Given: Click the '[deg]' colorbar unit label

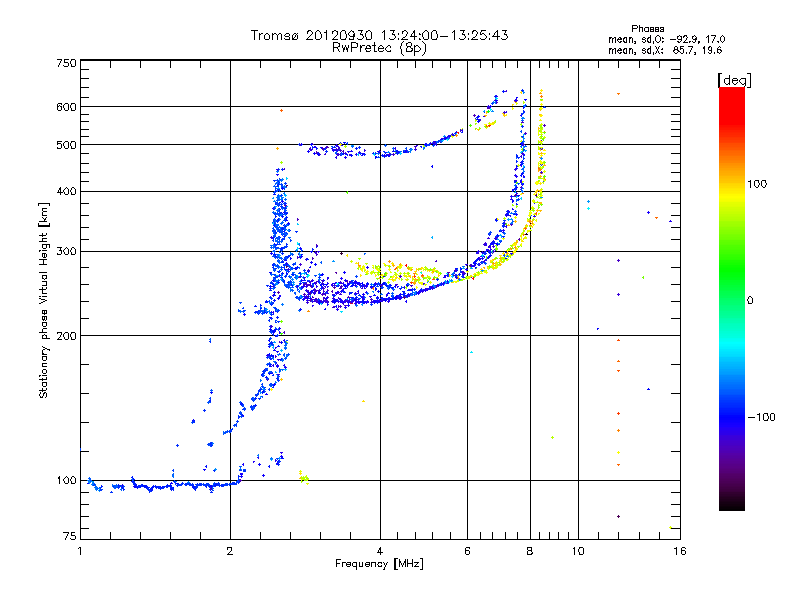Looking at the screenshot, I should point(734,80).
